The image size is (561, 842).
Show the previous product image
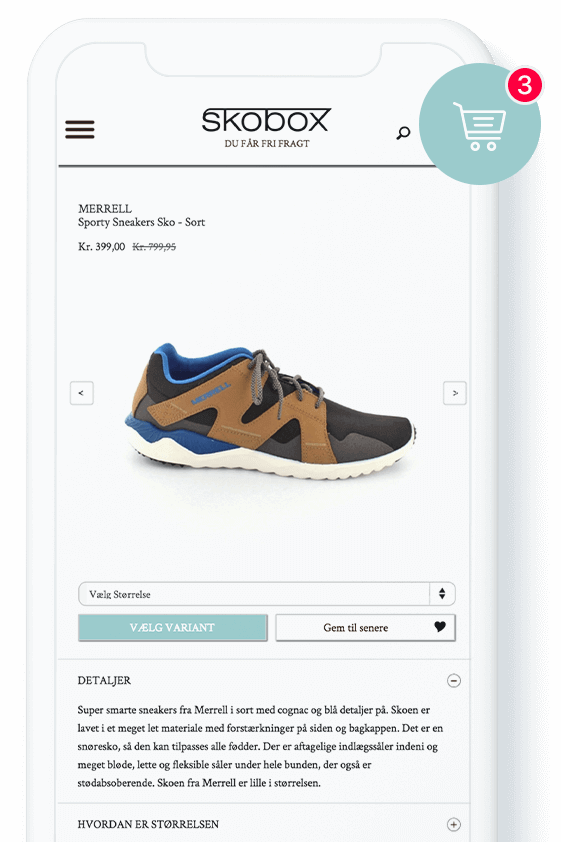[x=82, y=393]
